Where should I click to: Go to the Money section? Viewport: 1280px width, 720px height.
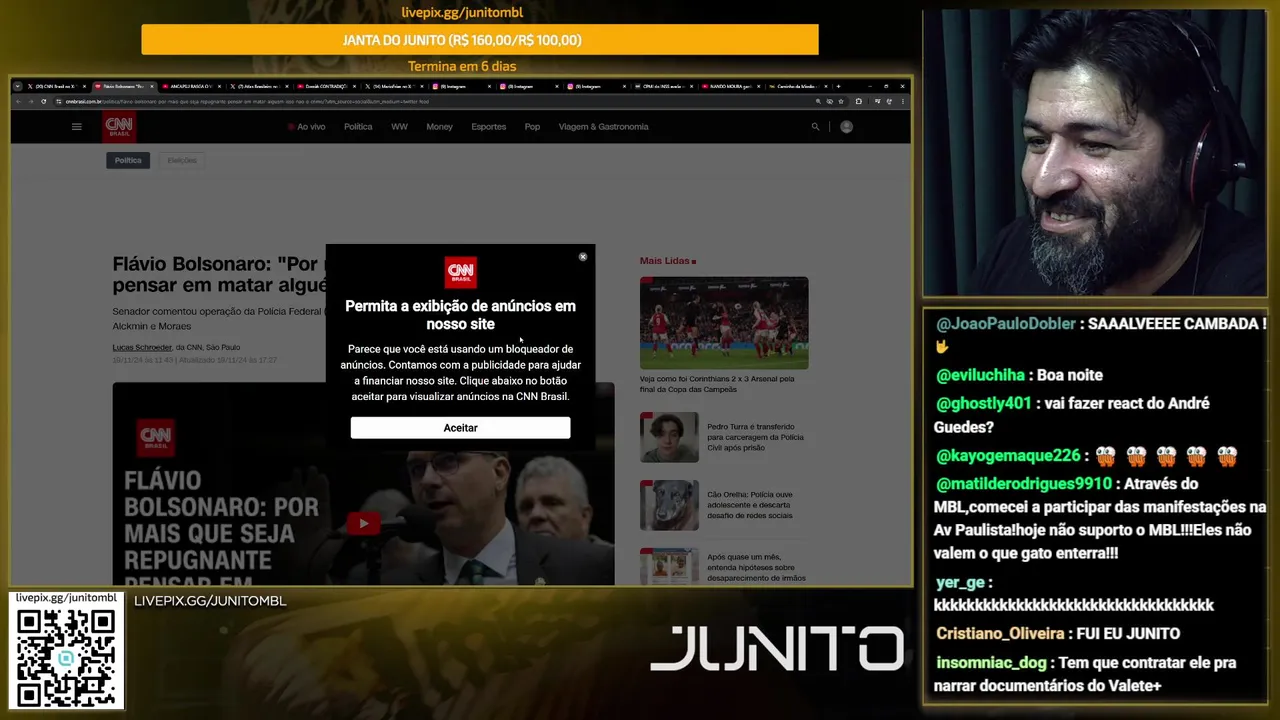point(439,127)
